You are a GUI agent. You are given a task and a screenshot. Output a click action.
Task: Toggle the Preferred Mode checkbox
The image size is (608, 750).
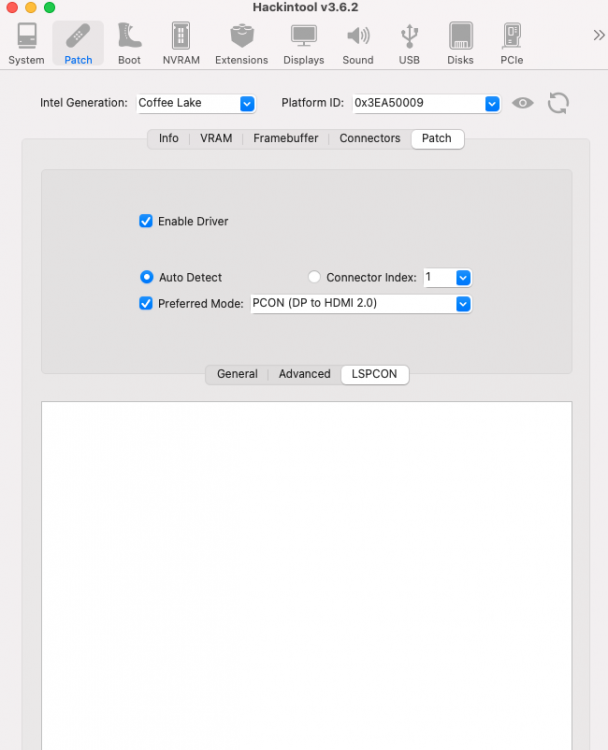pos(146,303)
